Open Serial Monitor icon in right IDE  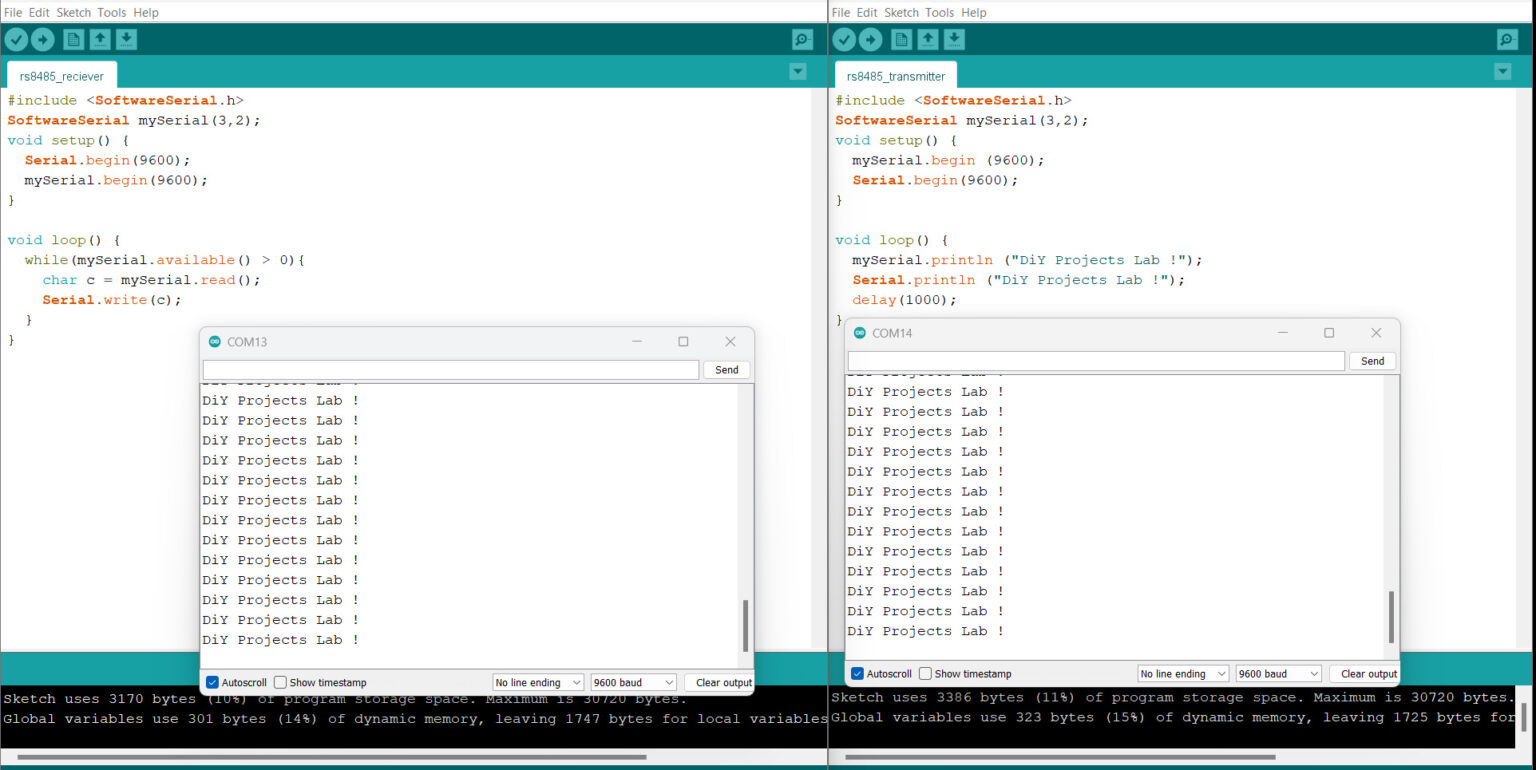coord(1507,40)
